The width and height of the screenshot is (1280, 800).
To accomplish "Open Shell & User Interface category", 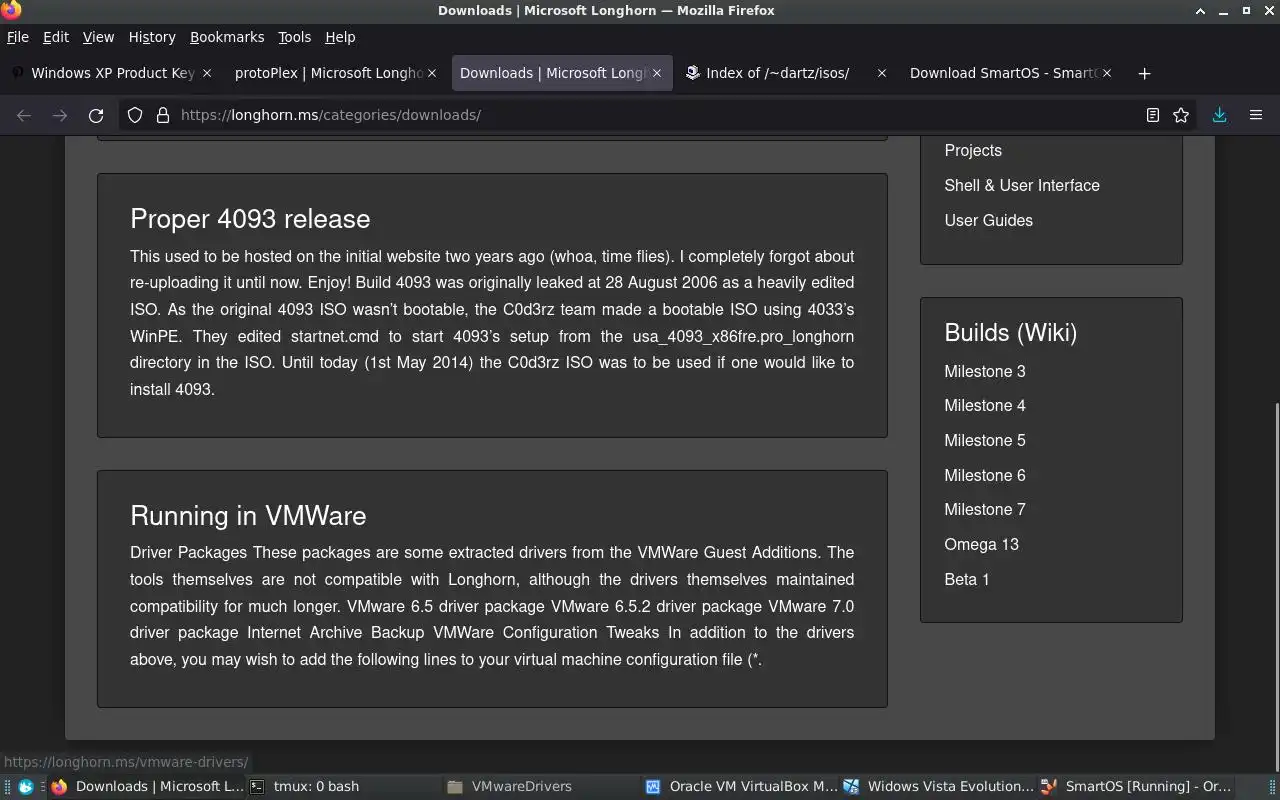I will (x=1022, y=186).
